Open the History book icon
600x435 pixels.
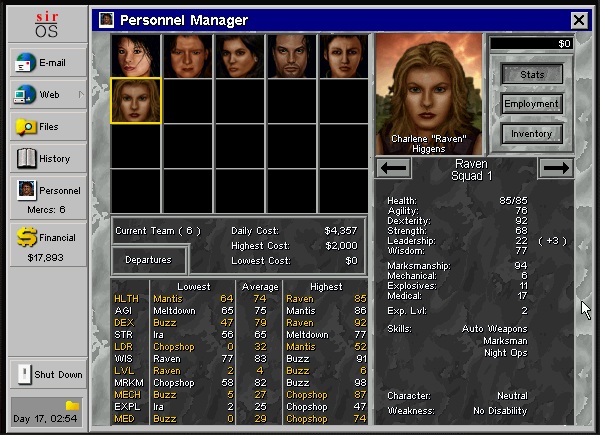click(25, 159)
